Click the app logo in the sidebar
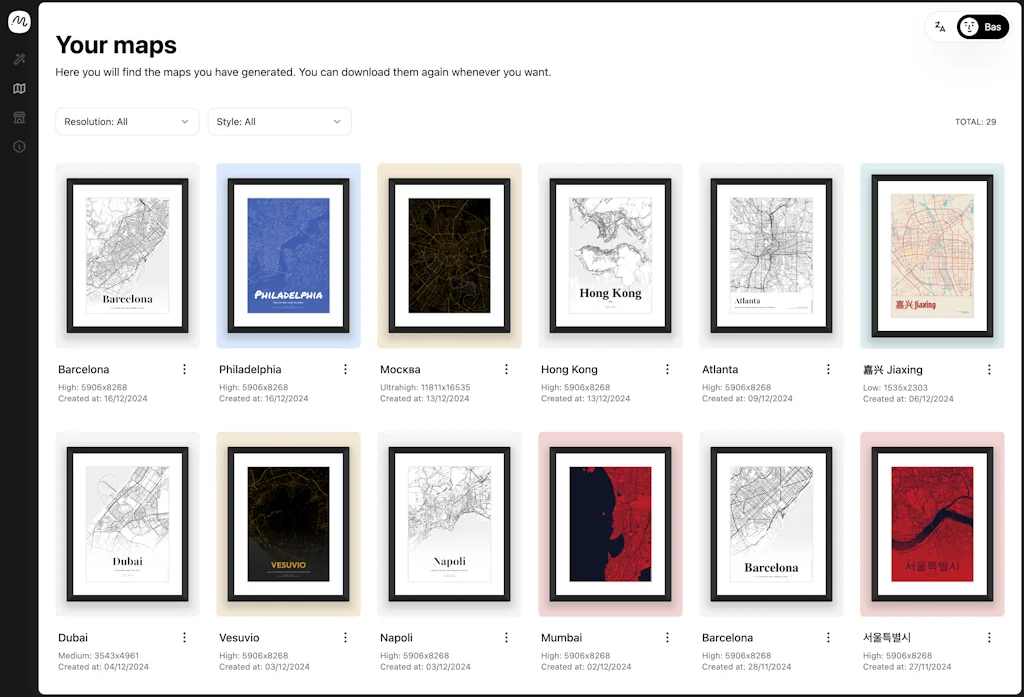Screen dimensions: 1024x697 coord(19,22)
